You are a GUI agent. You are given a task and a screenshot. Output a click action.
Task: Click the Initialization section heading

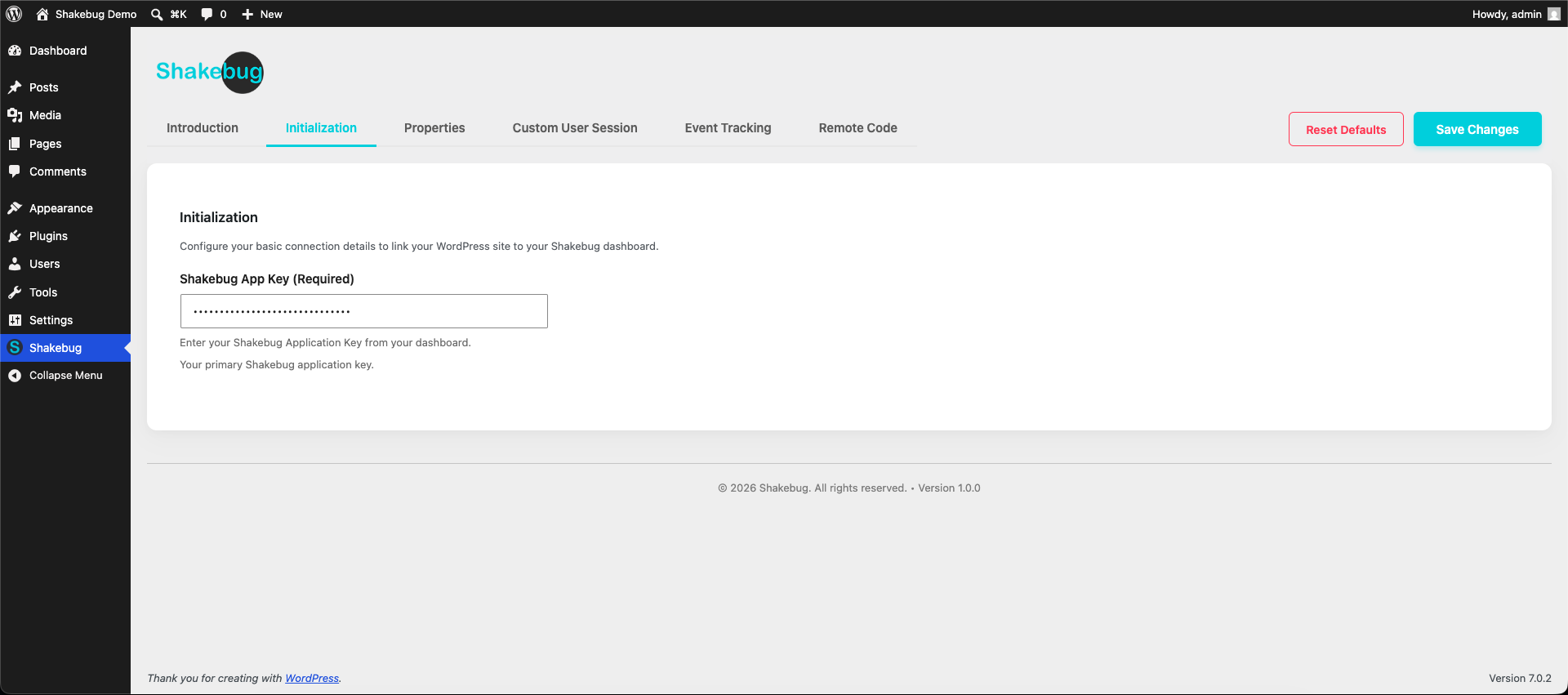click(x=219, y=217)
